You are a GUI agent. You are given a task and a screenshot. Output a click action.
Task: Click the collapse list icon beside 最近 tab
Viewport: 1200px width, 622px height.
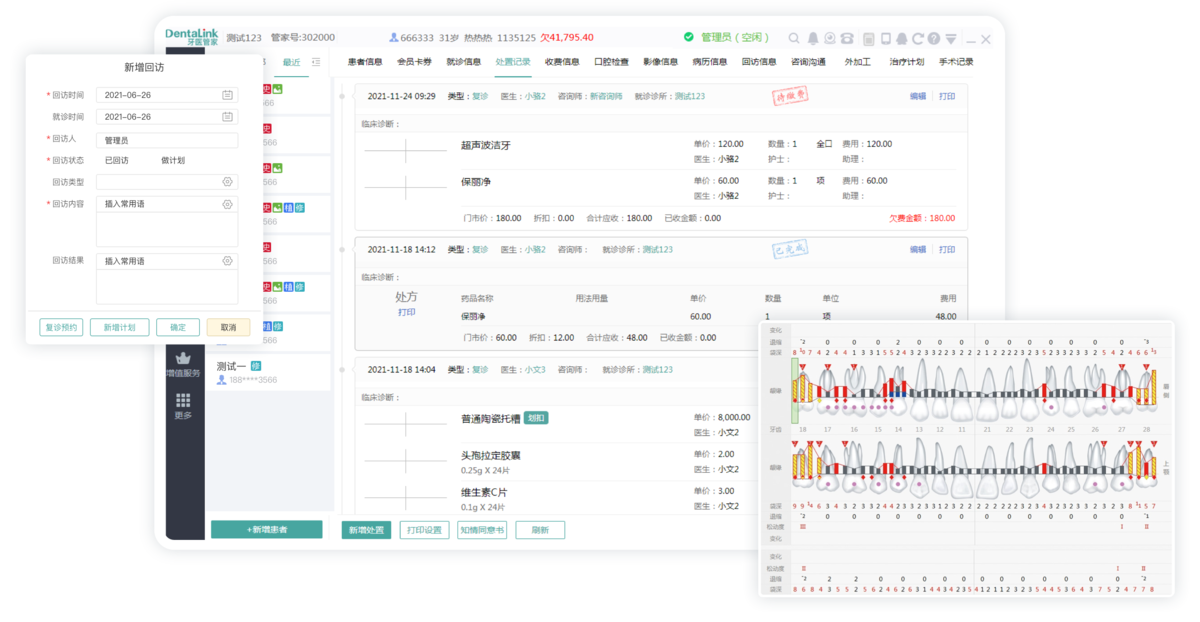tap(316, 62)
